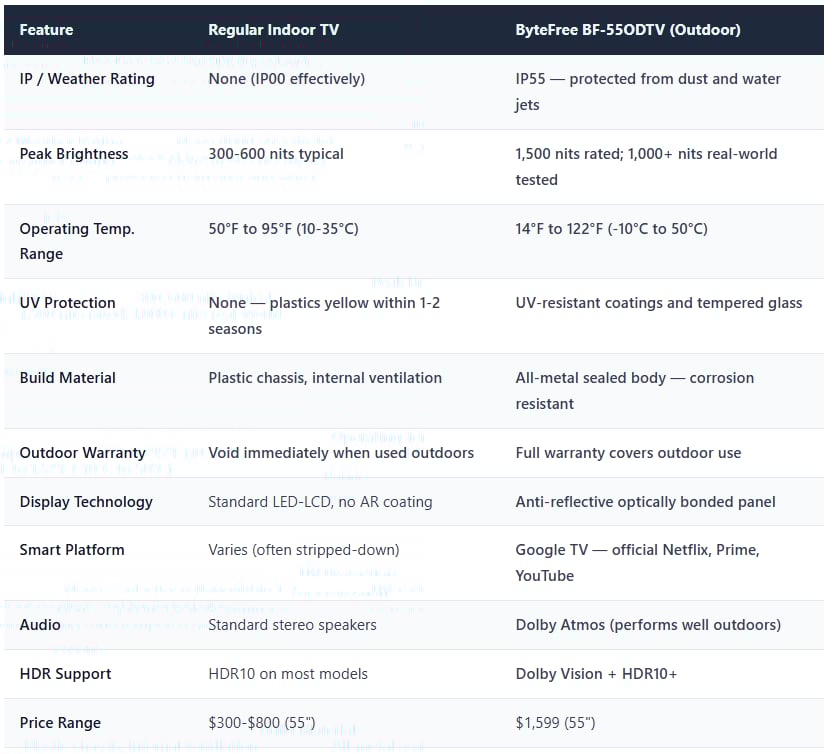Select the Operating Temp. Range label
Screen dimensions: 839x754
click(x=77, y=241)
